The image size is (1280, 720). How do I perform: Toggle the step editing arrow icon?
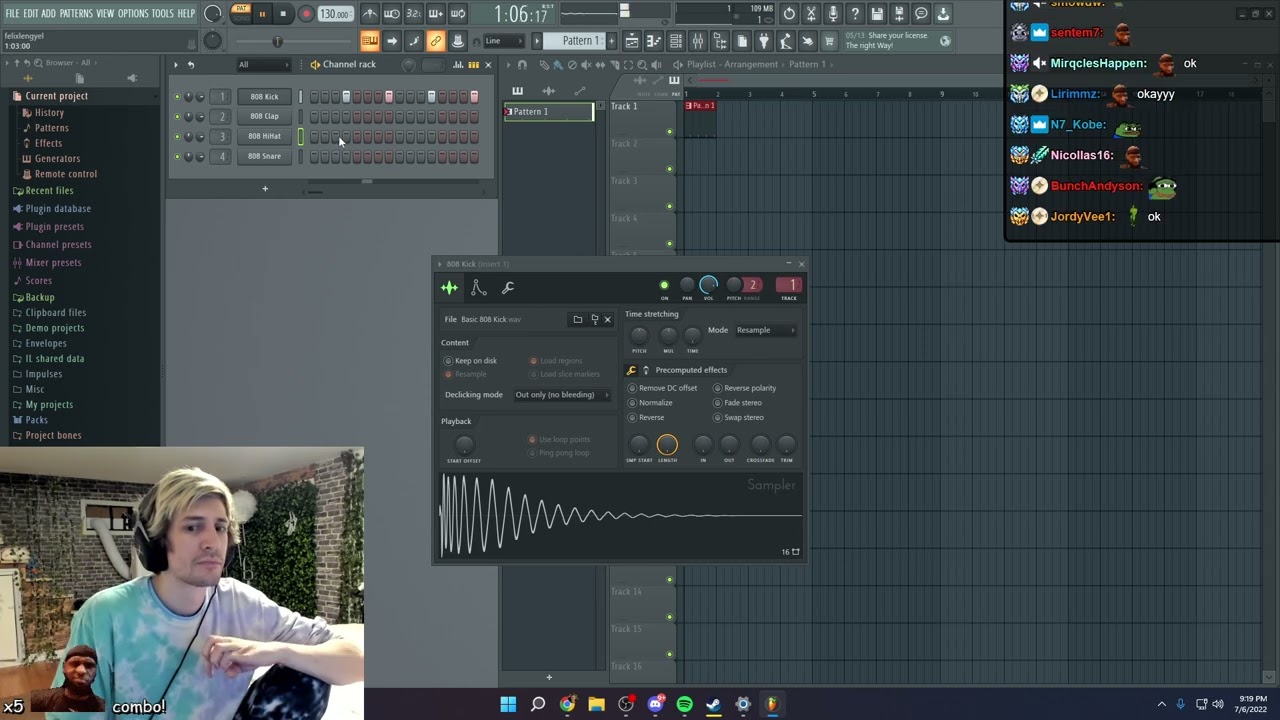point(392,41)
